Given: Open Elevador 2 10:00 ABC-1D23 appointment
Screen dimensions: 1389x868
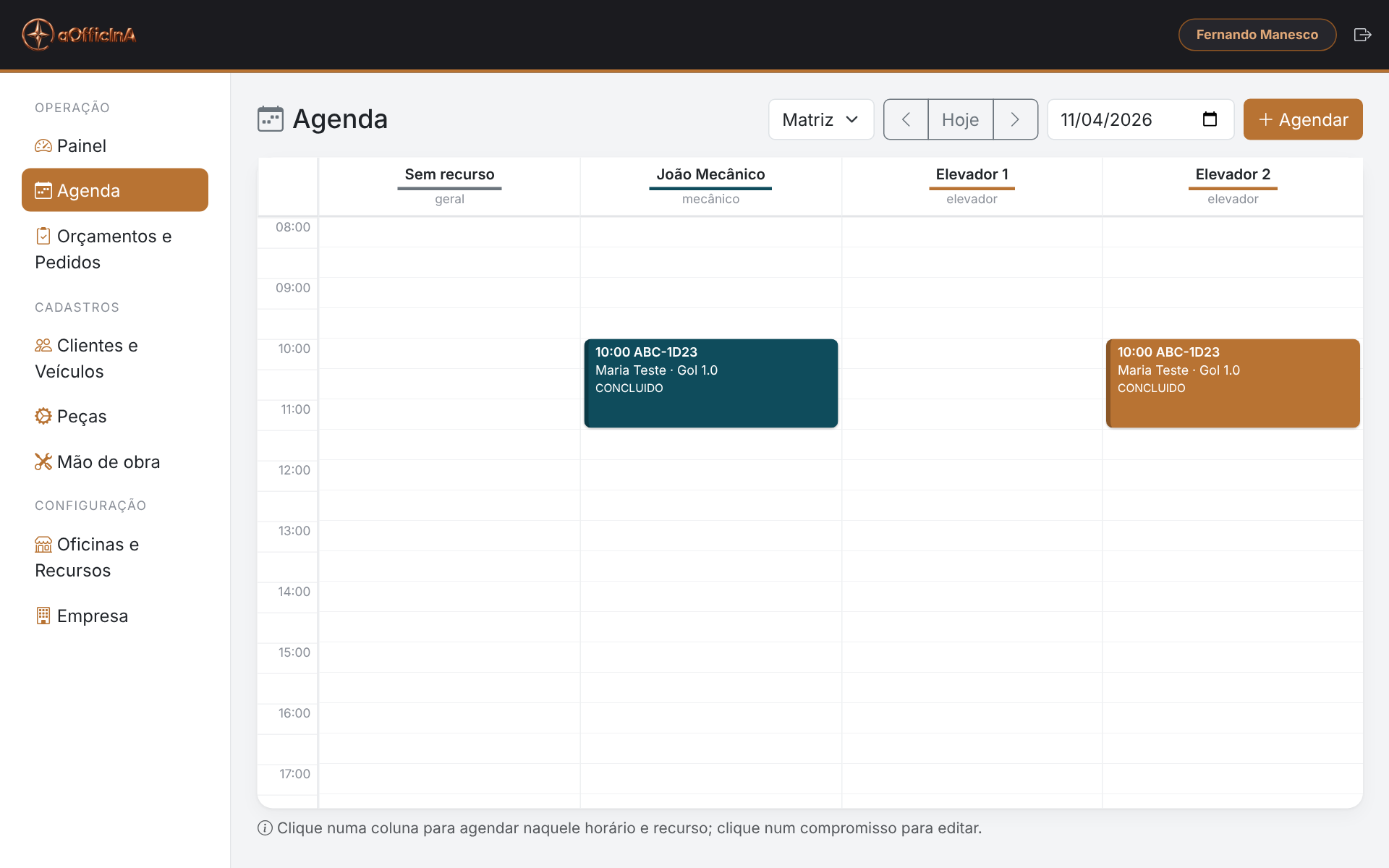Looking at the screenshot, I should 1233,383.
